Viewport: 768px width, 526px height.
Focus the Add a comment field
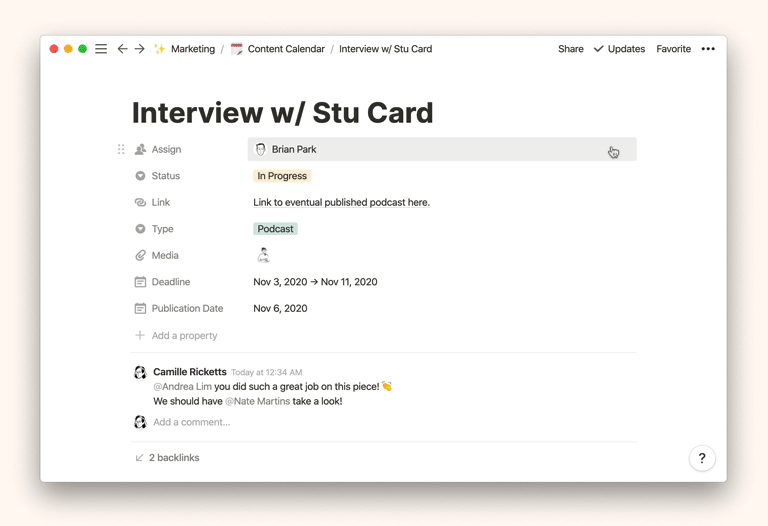192,422
